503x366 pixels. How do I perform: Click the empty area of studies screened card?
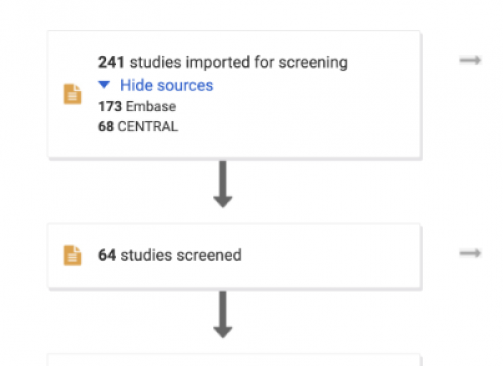[x=330, y=255]
